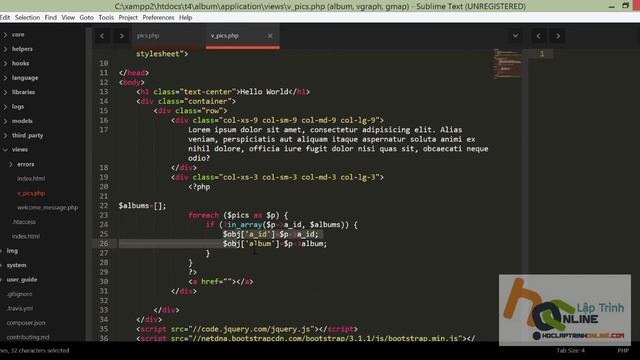This screenshot has width=640, height=360.
Task: Open the Selection menu
Action: tap(27, 18)
